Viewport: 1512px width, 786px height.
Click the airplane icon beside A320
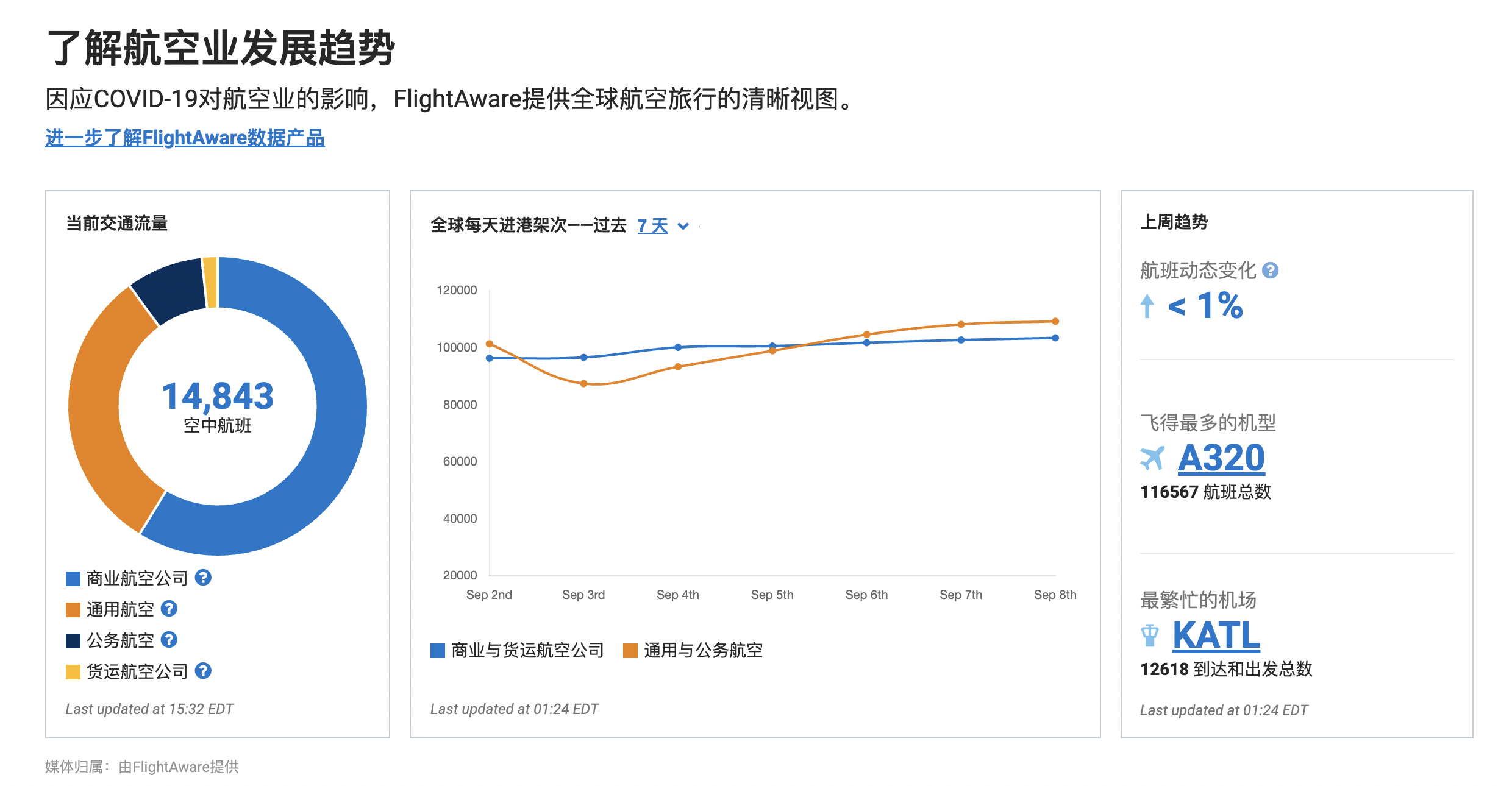1152,458
